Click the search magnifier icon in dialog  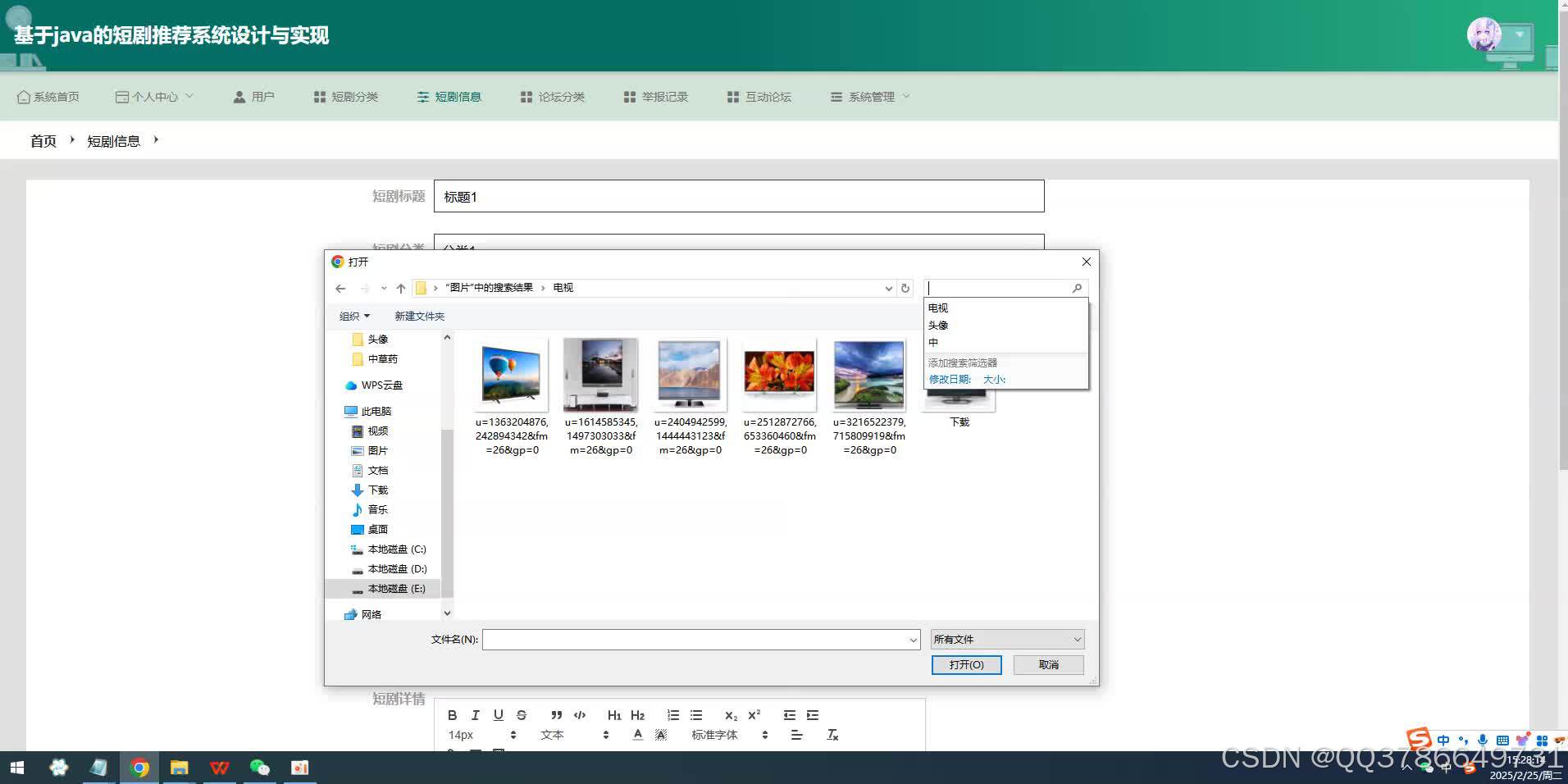click(x=1077, y=288)
